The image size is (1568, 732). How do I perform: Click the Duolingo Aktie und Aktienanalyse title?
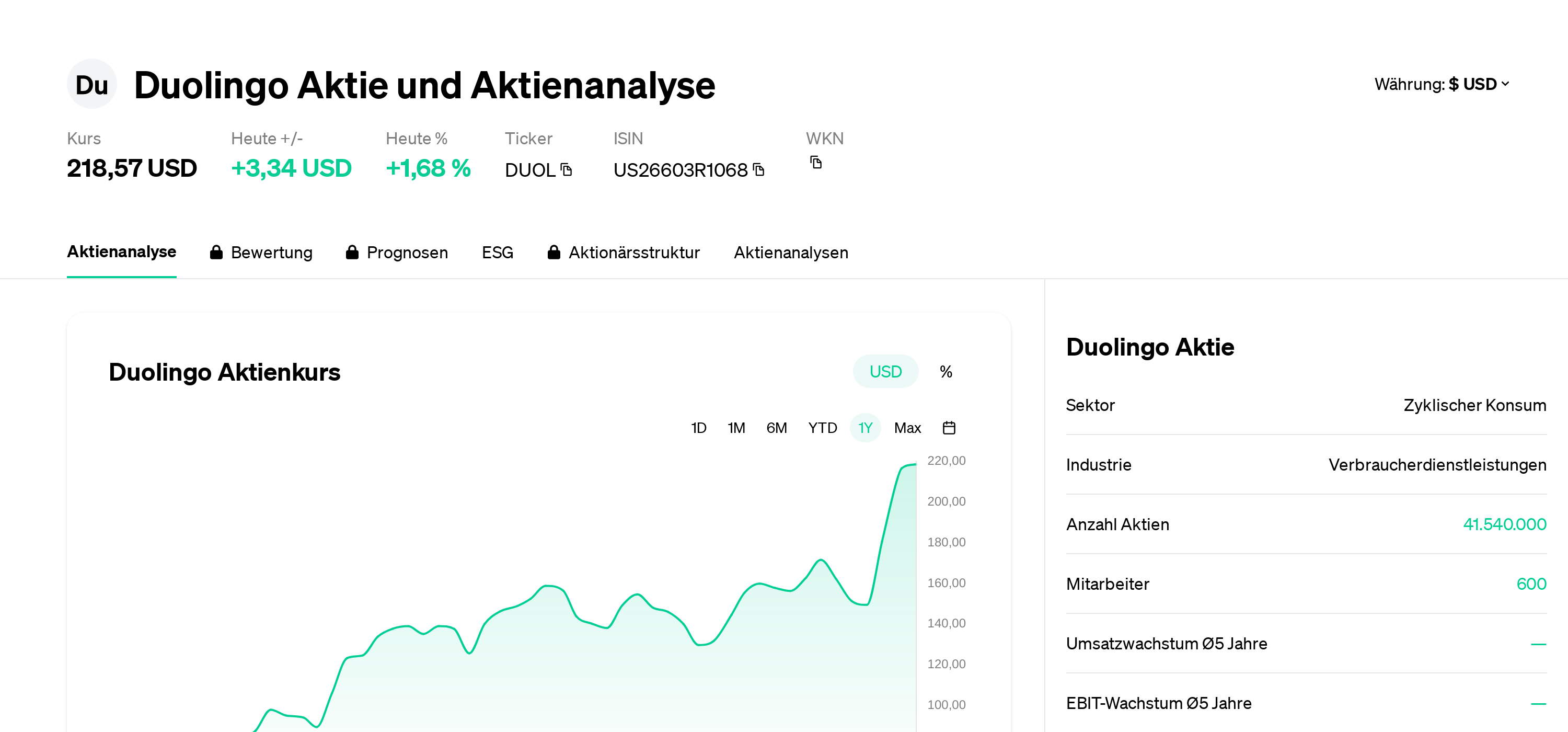click(424, 85)
